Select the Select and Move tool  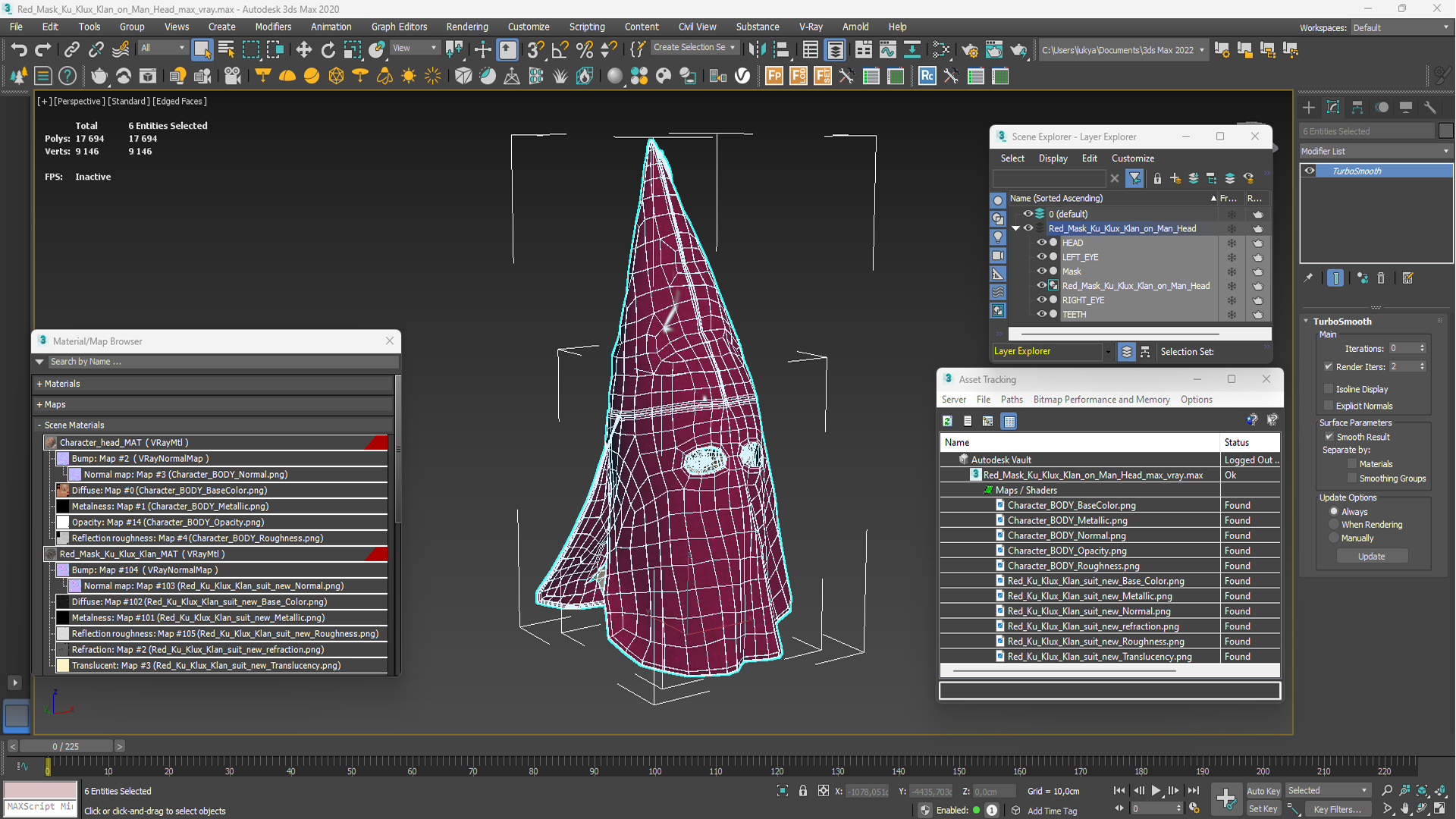point(303,50)
